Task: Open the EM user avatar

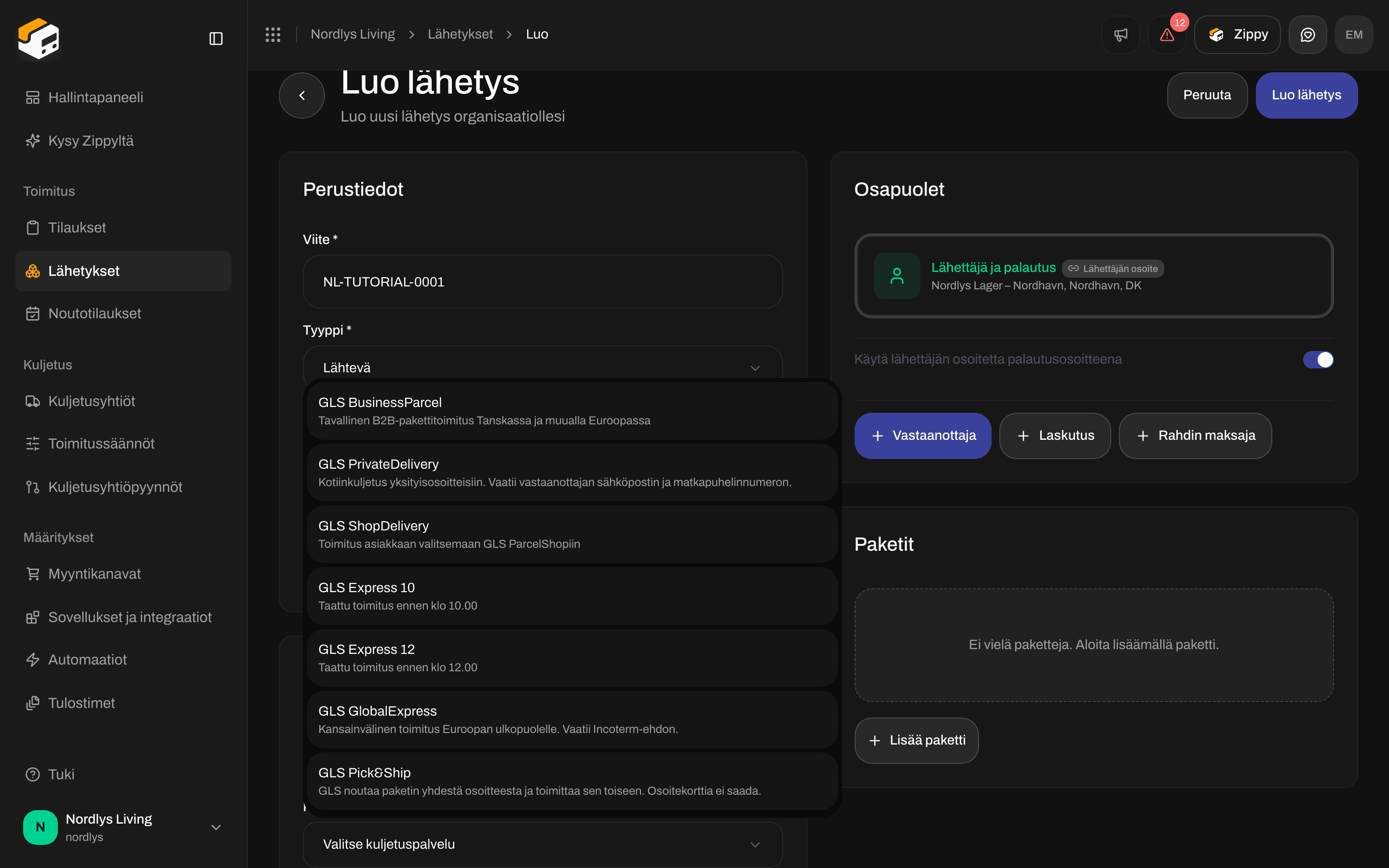Action: [1353, 34]
